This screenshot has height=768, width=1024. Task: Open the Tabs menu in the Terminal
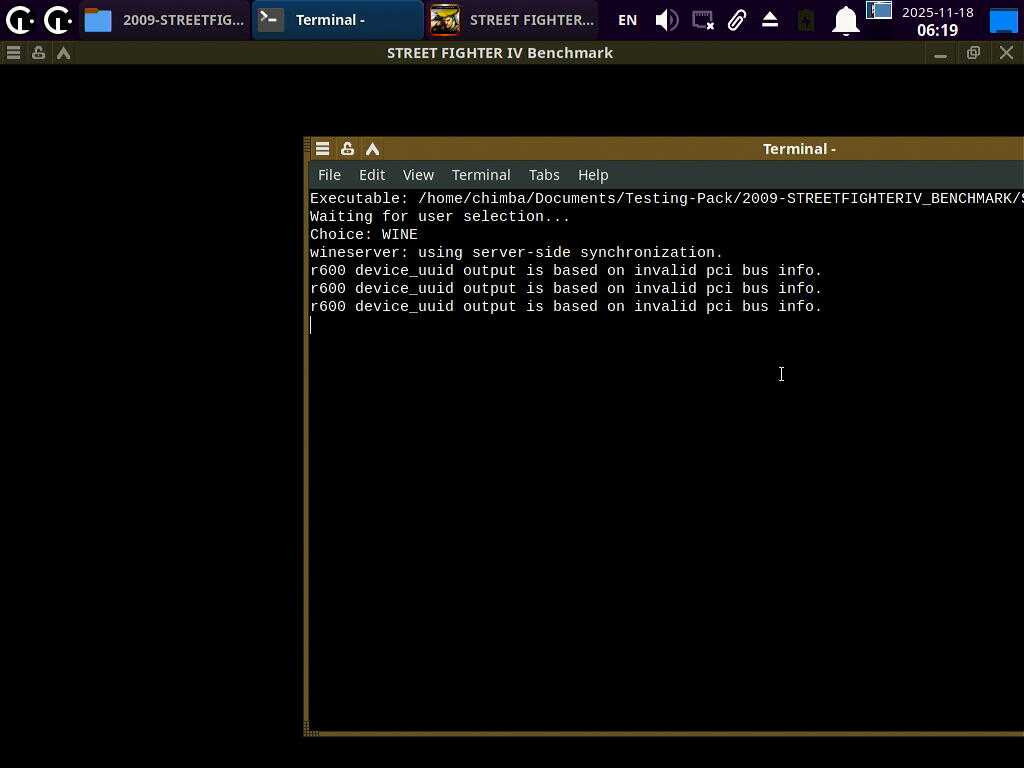tap(544, 175)
